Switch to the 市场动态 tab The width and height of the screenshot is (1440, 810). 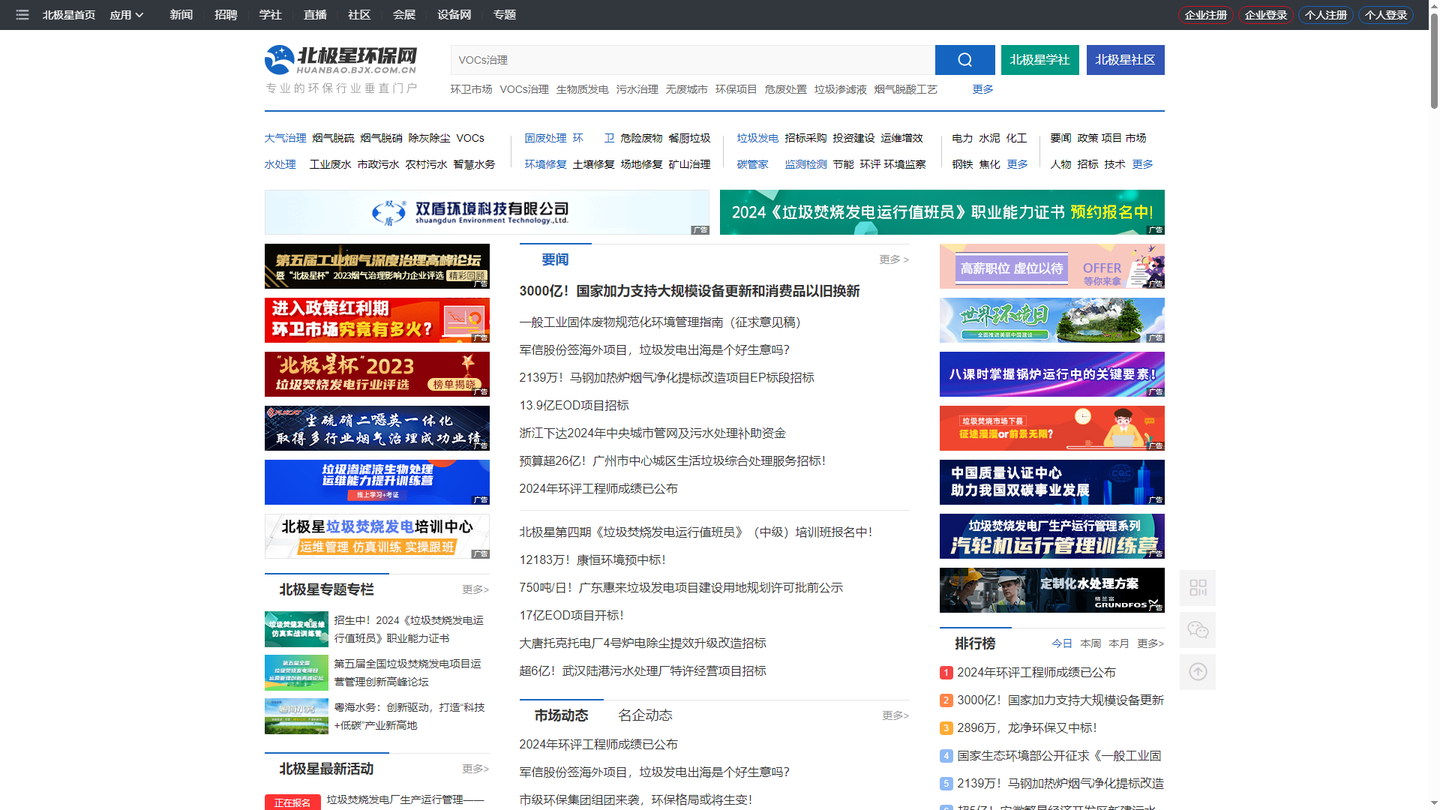561,715
